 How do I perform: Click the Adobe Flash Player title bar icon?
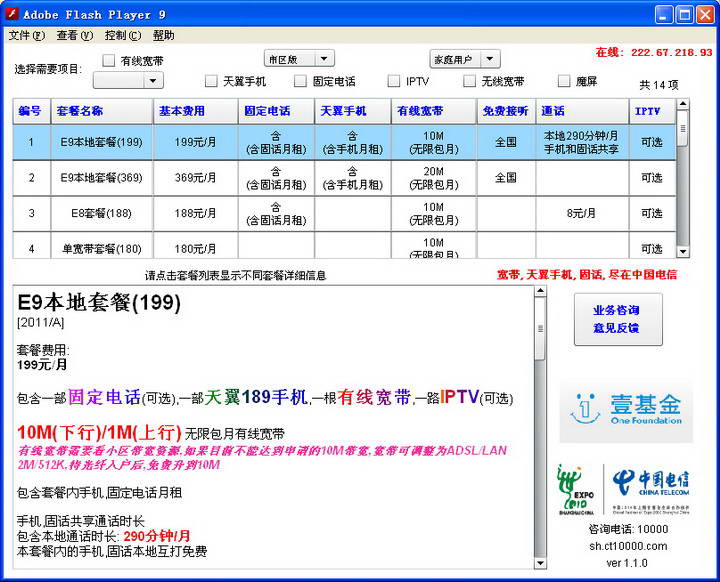click(x=11, y=14)
